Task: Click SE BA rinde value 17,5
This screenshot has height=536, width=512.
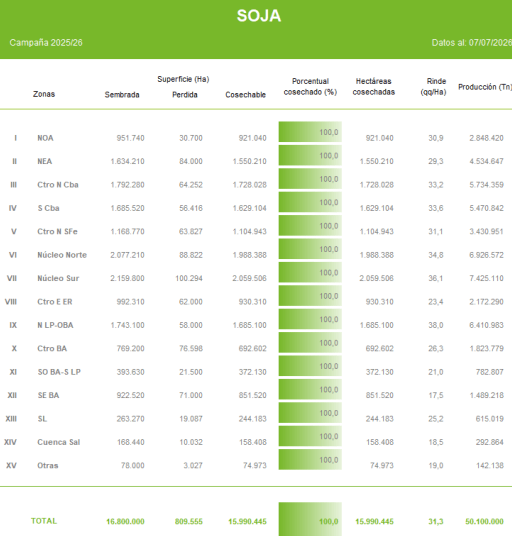Action: pos(436,396)
